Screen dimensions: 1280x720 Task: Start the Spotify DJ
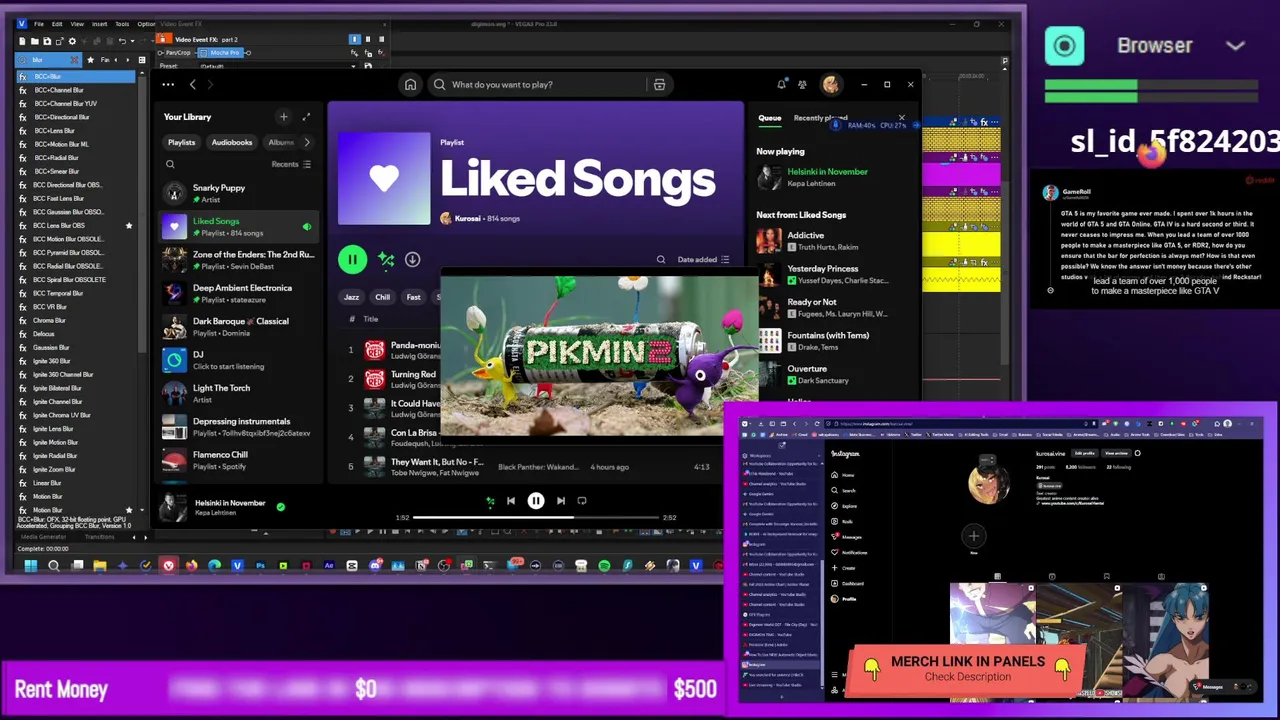[239, 360]
